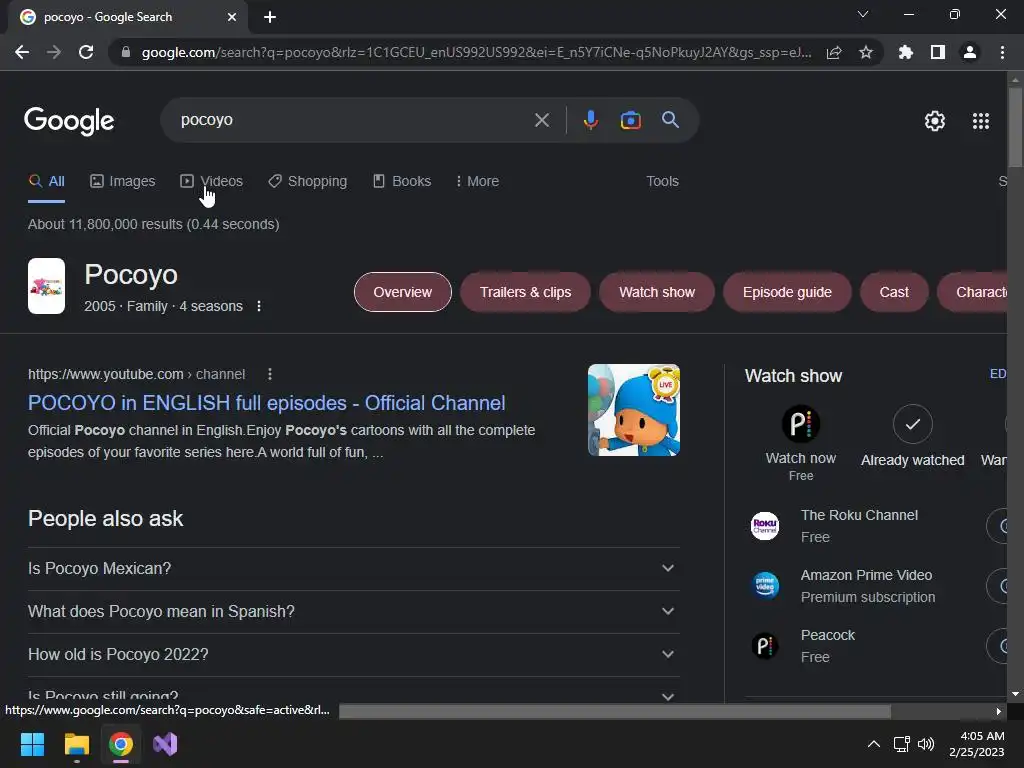Open the tab search chevron
This screenshot has height=768, width=1024.
click(x=863, y=14)
